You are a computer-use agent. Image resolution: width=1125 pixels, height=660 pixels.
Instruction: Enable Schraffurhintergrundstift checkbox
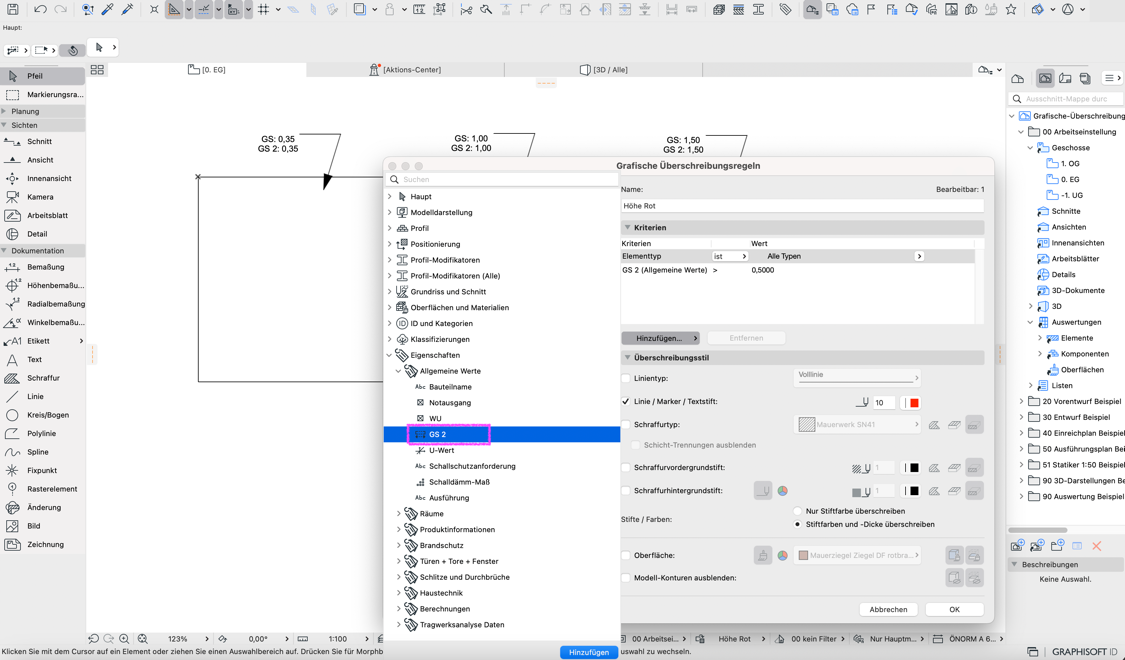pos(626,491)
